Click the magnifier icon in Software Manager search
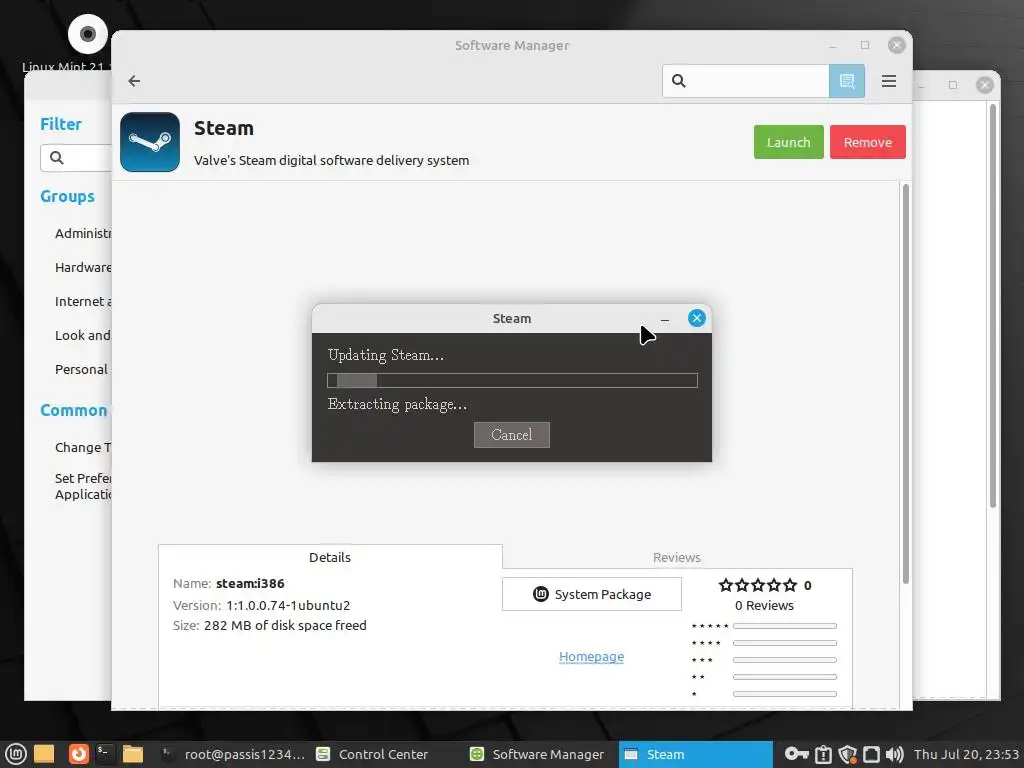 (679, 81)
